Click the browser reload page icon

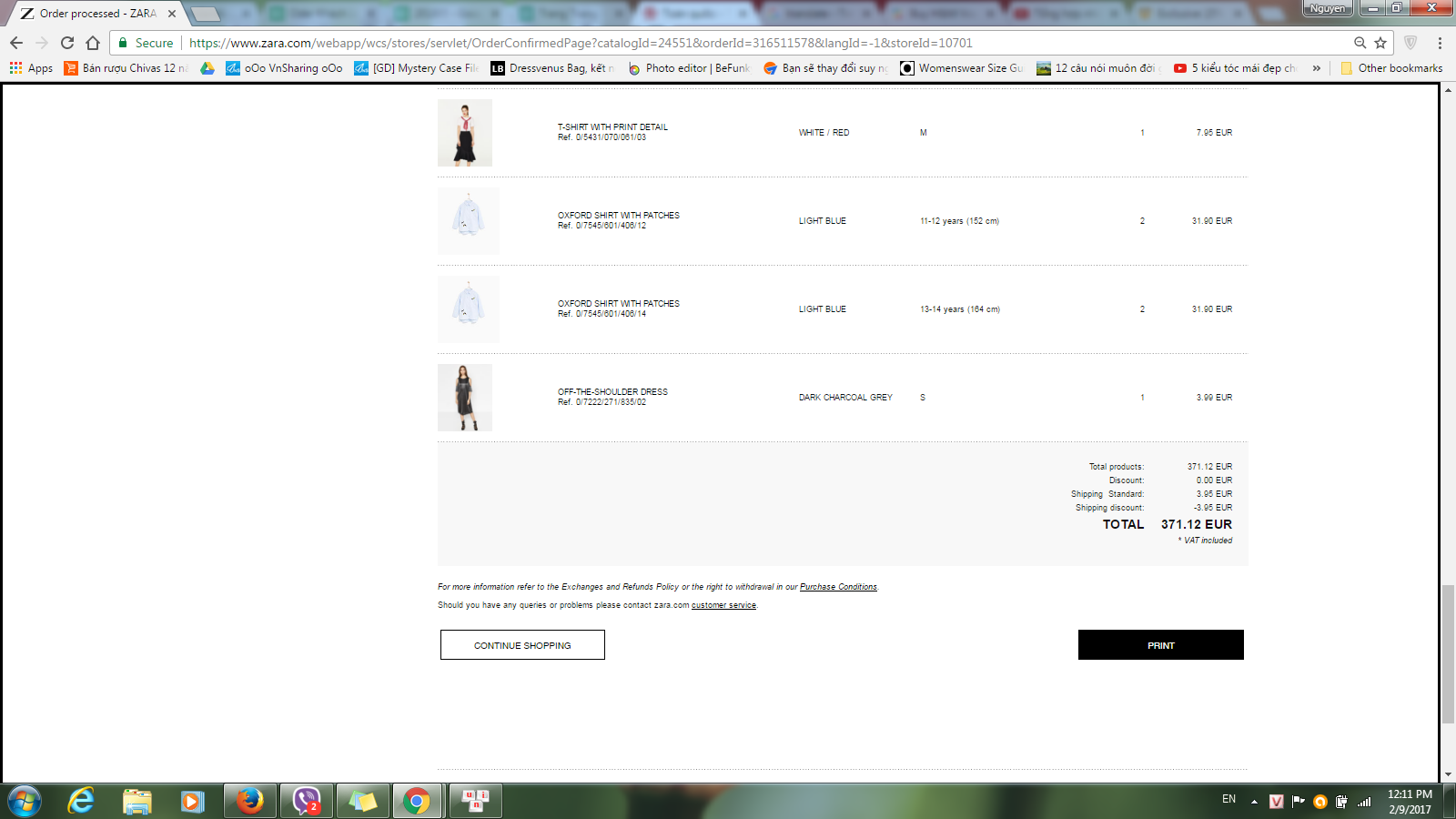pyautogui.click(x=67, y=43)
